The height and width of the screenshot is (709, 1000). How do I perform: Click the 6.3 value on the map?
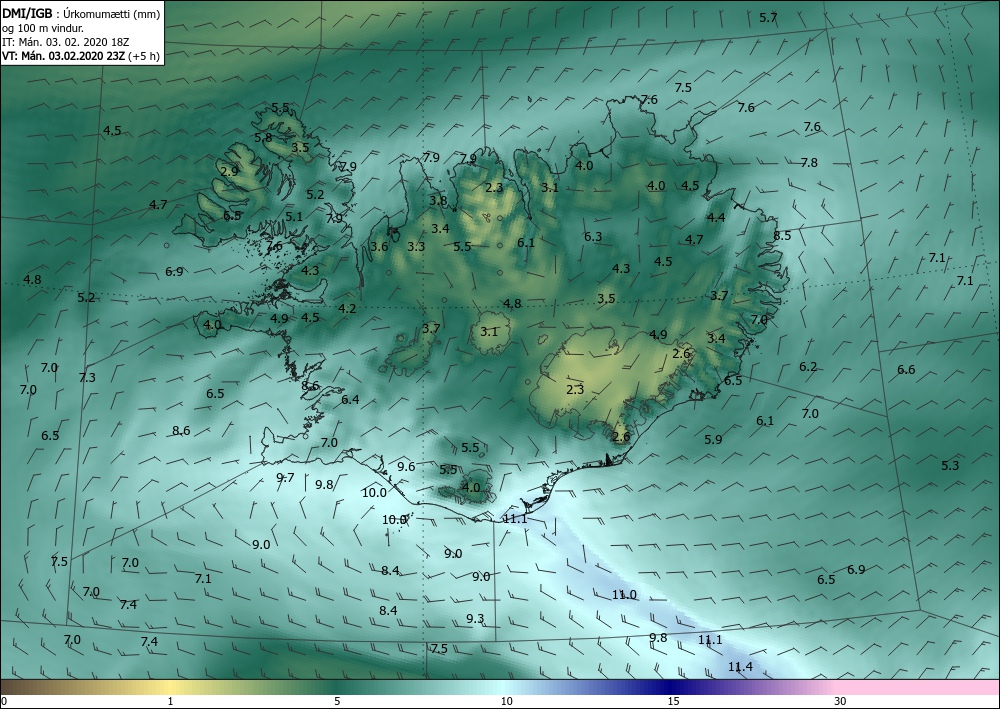[593, 237]
